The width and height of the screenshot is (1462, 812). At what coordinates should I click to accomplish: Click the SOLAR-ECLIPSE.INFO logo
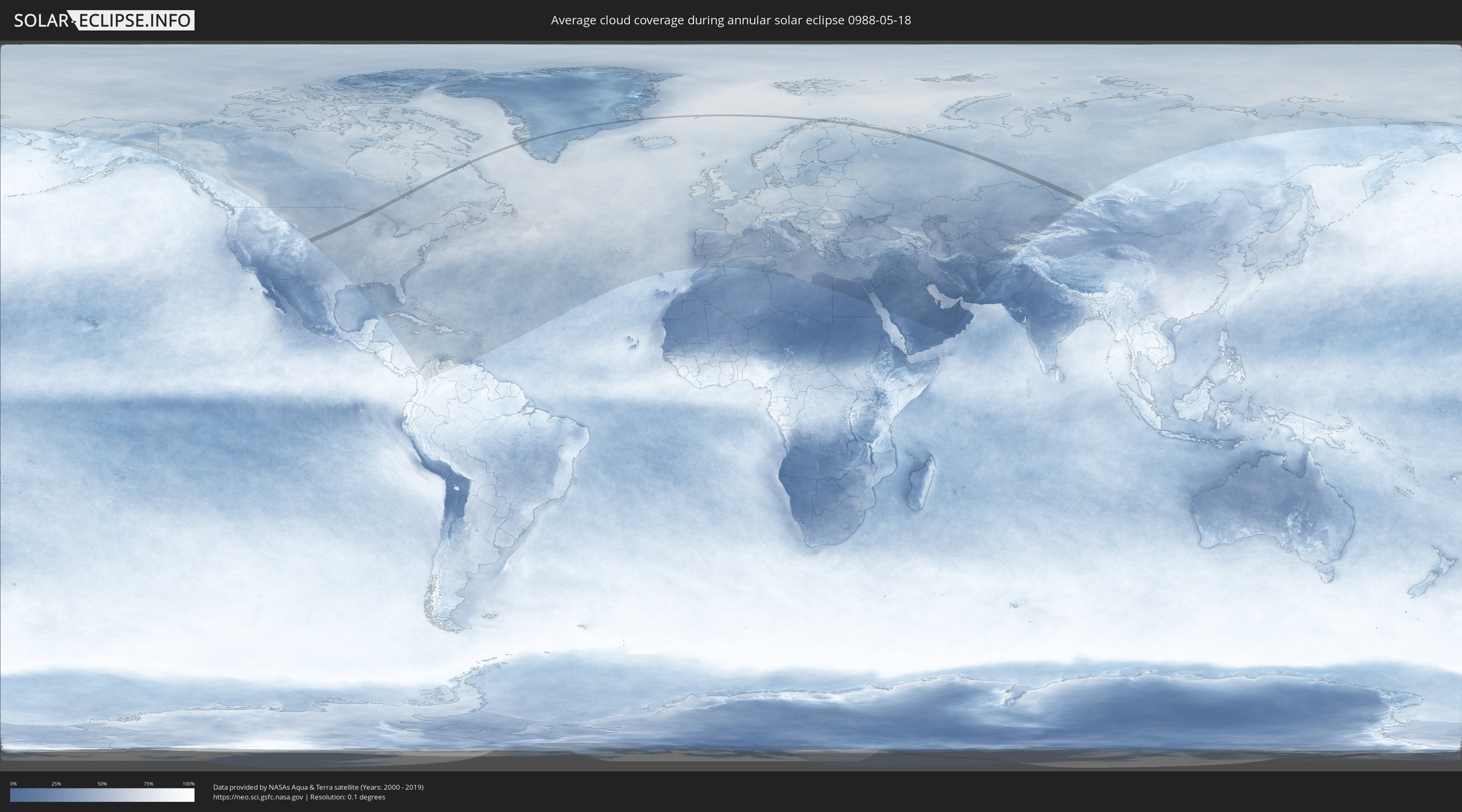coord(104,20)
